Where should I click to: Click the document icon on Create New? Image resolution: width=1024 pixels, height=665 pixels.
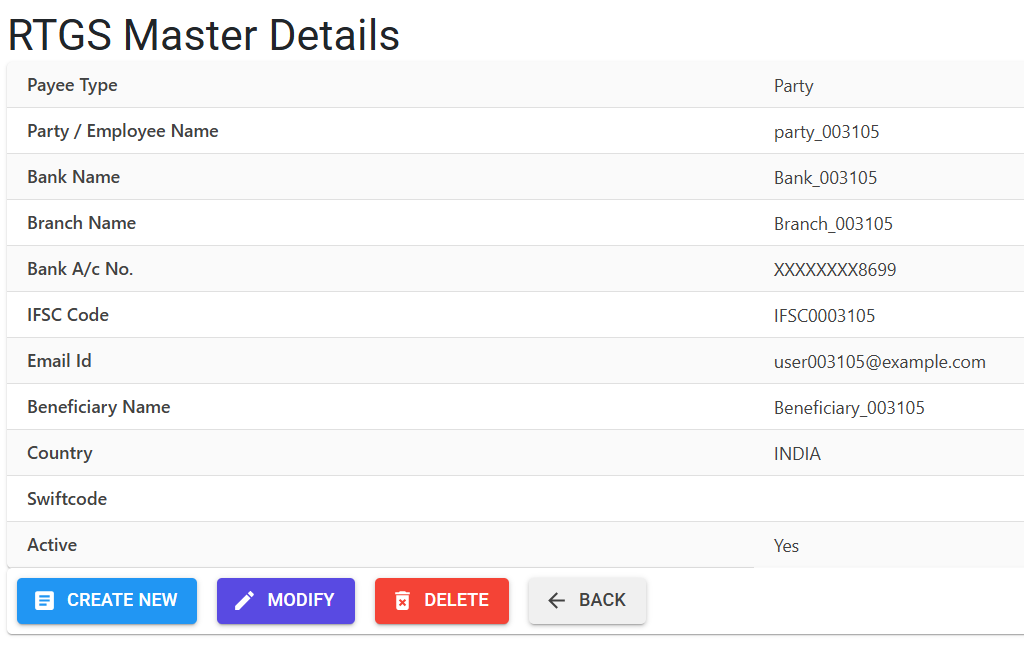(44, 600)
